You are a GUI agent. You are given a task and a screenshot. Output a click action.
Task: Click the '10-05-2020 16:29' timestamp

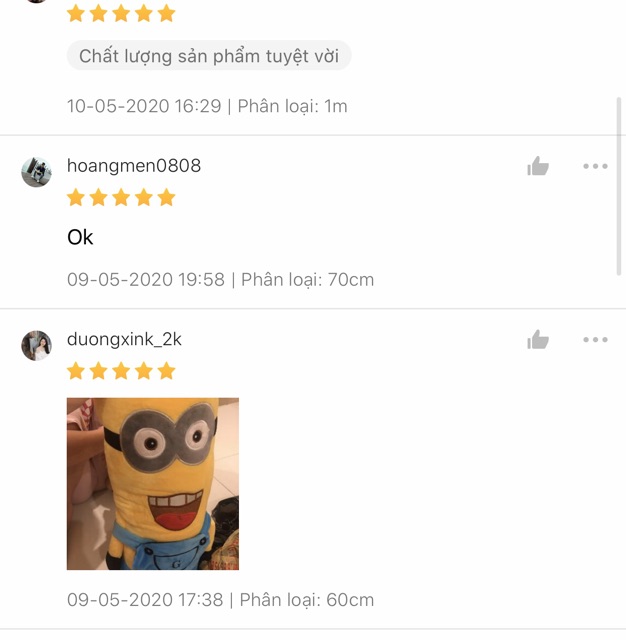coord(144,106)
